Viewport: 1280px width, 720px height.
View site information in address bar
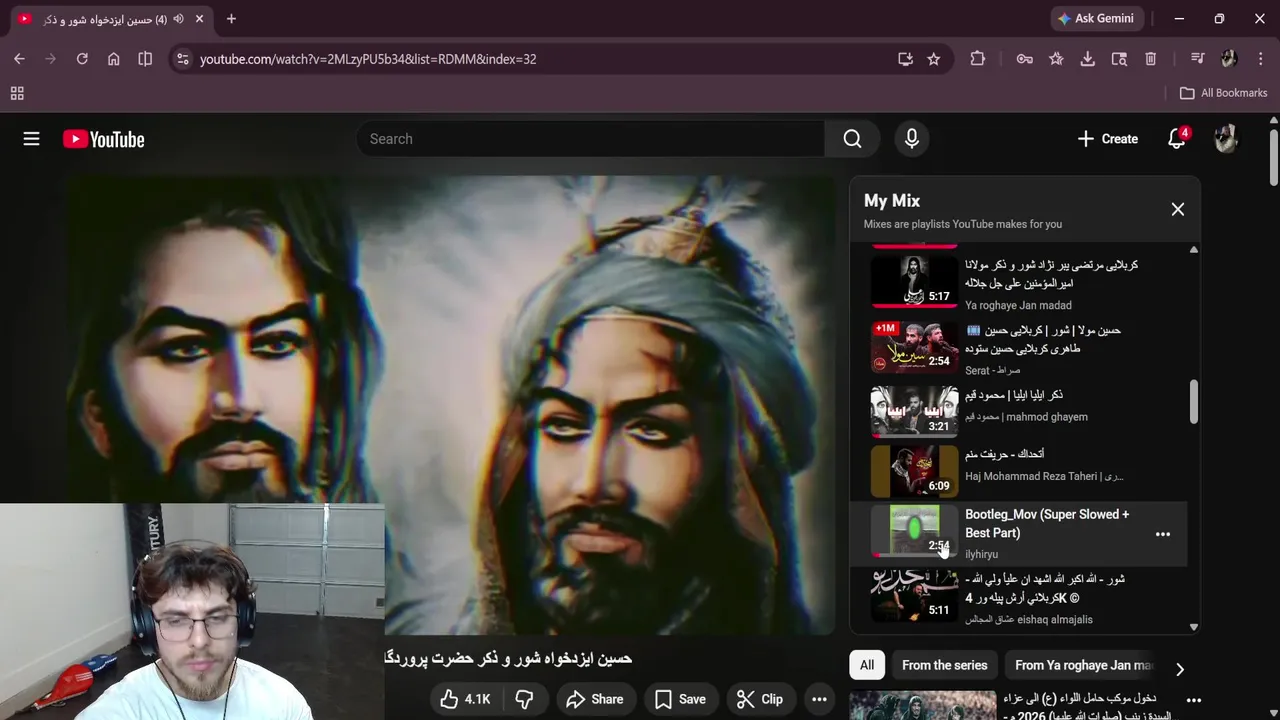[x=182, y=59]
